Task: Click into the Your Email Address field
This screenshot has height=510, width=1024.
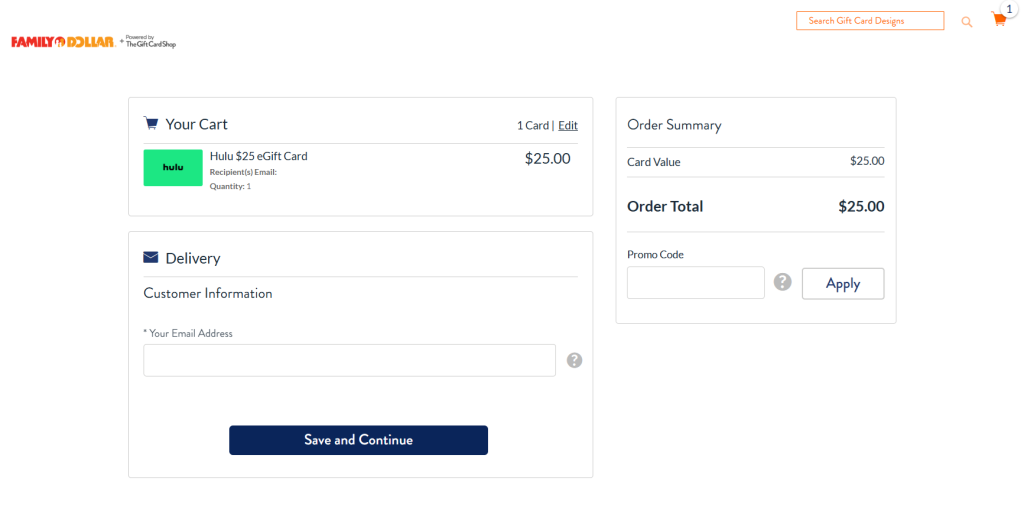Action: pyautogui.click(x=349, y=360)
